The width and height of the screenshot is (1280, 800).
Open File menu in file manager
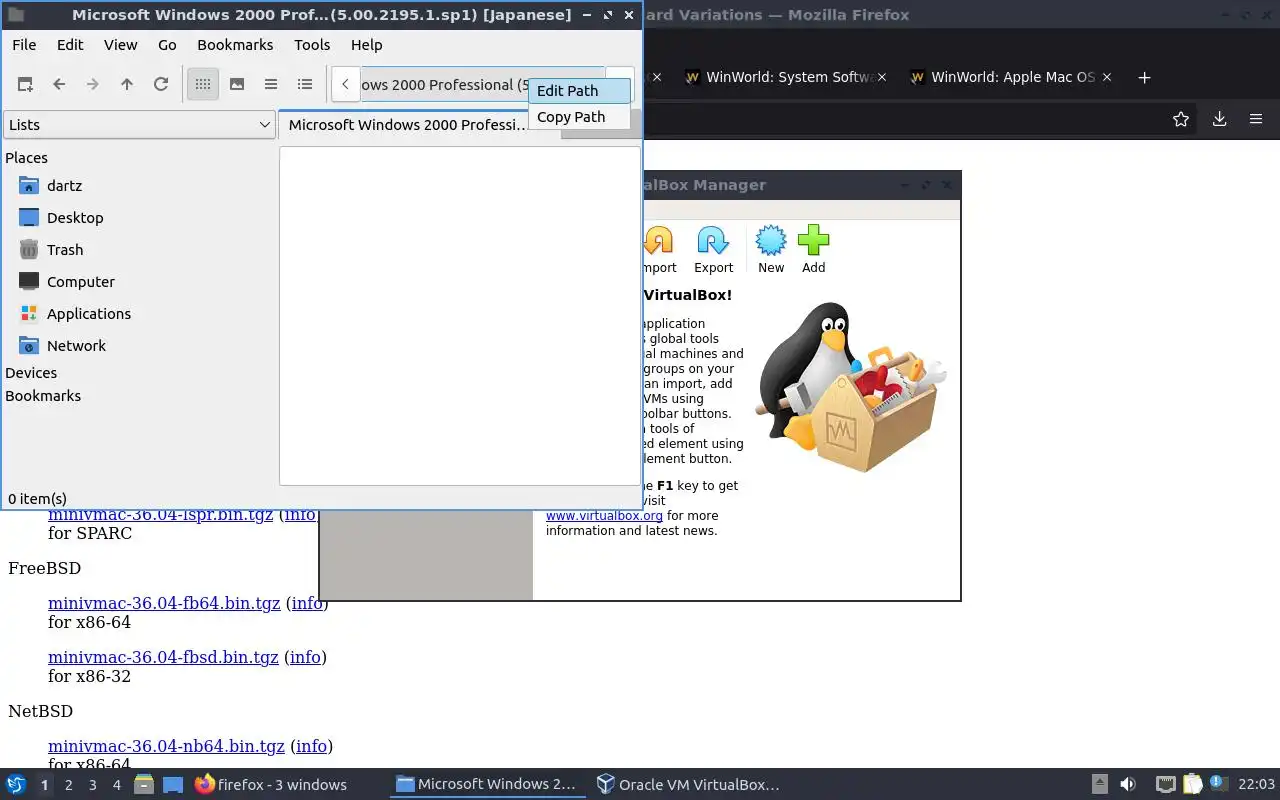click(x=24, y=45)
